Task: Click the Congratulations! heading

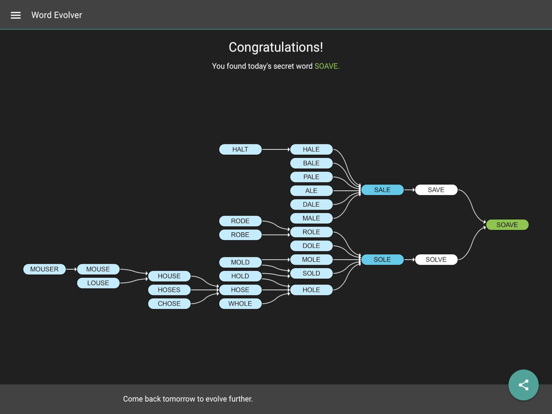Action: tap(276, 47)
